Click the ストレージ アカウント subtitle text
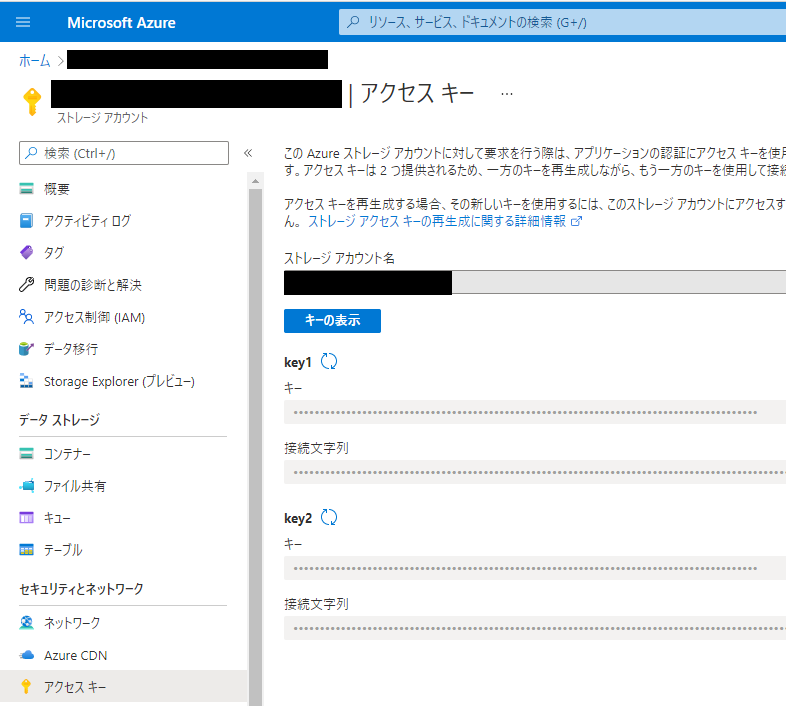This screenshot has width=786, height=706. [x=102, y=118]
